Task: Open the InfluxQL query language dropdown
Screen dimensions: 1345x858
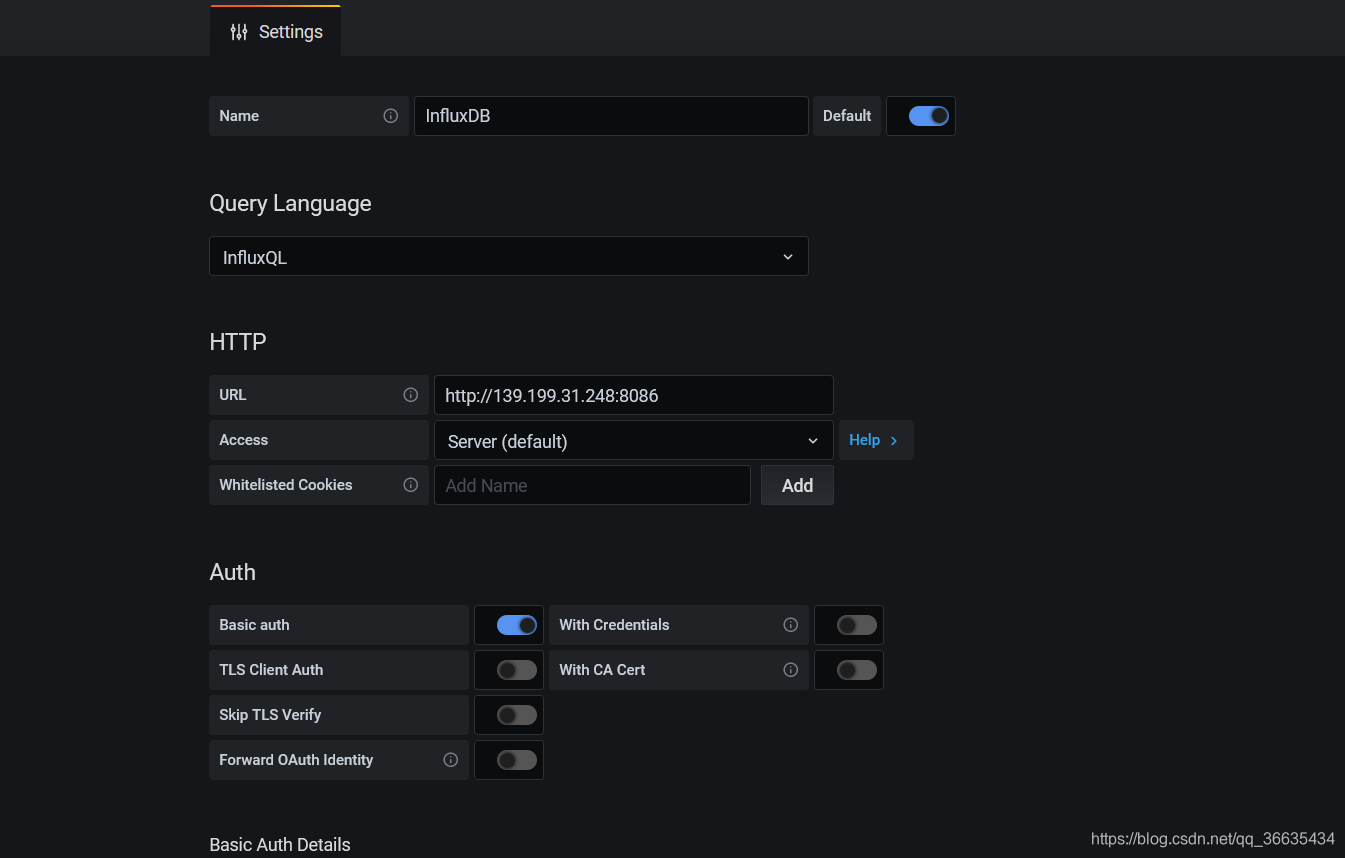Action: coord(508,257)
